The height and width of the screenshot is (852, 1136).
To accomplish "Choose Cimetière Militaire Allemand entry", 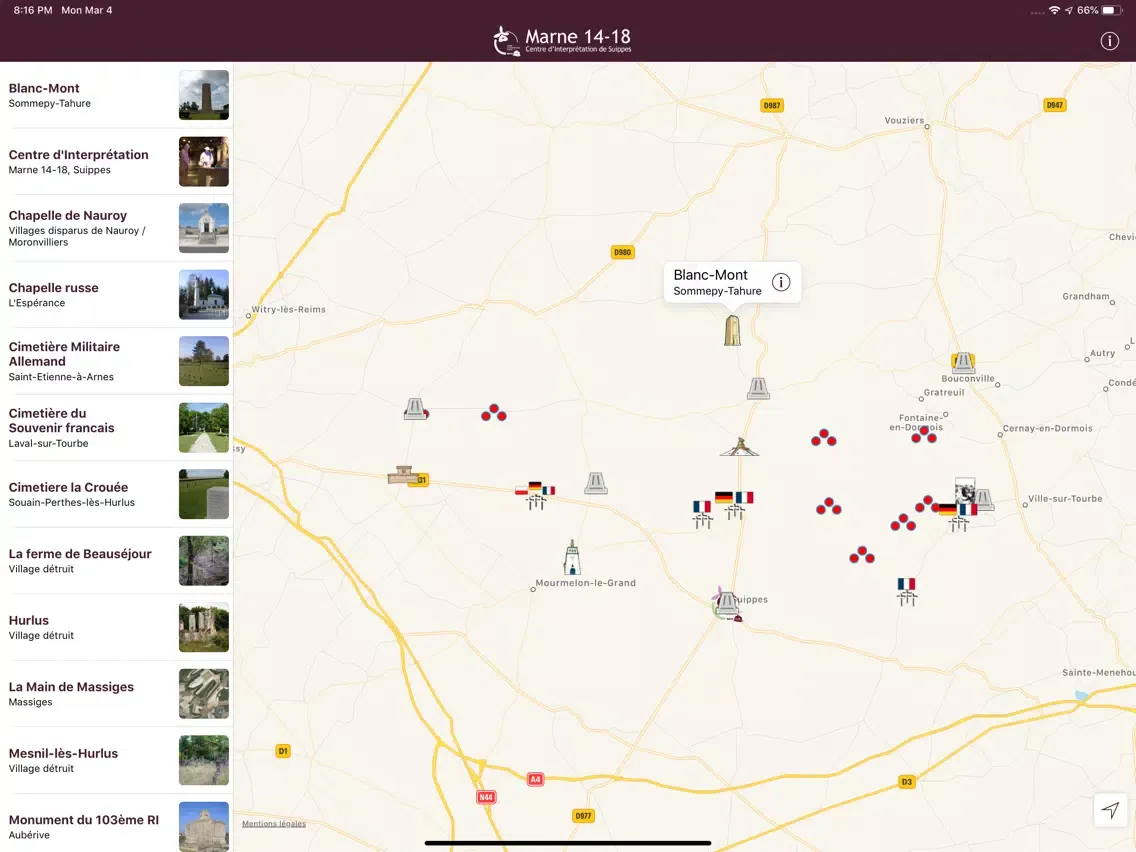I will coord(116,361).
